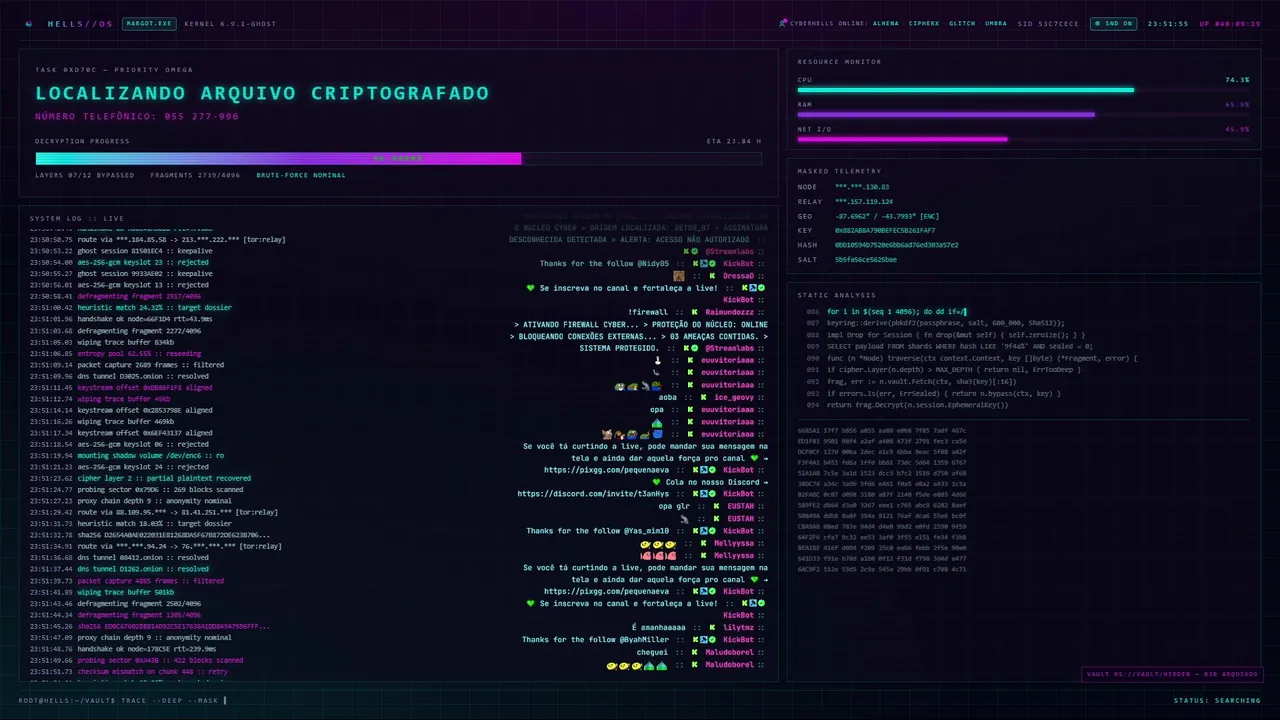
Task: Open DressaD's emote thumbnail
Action: tap(679, 276)
